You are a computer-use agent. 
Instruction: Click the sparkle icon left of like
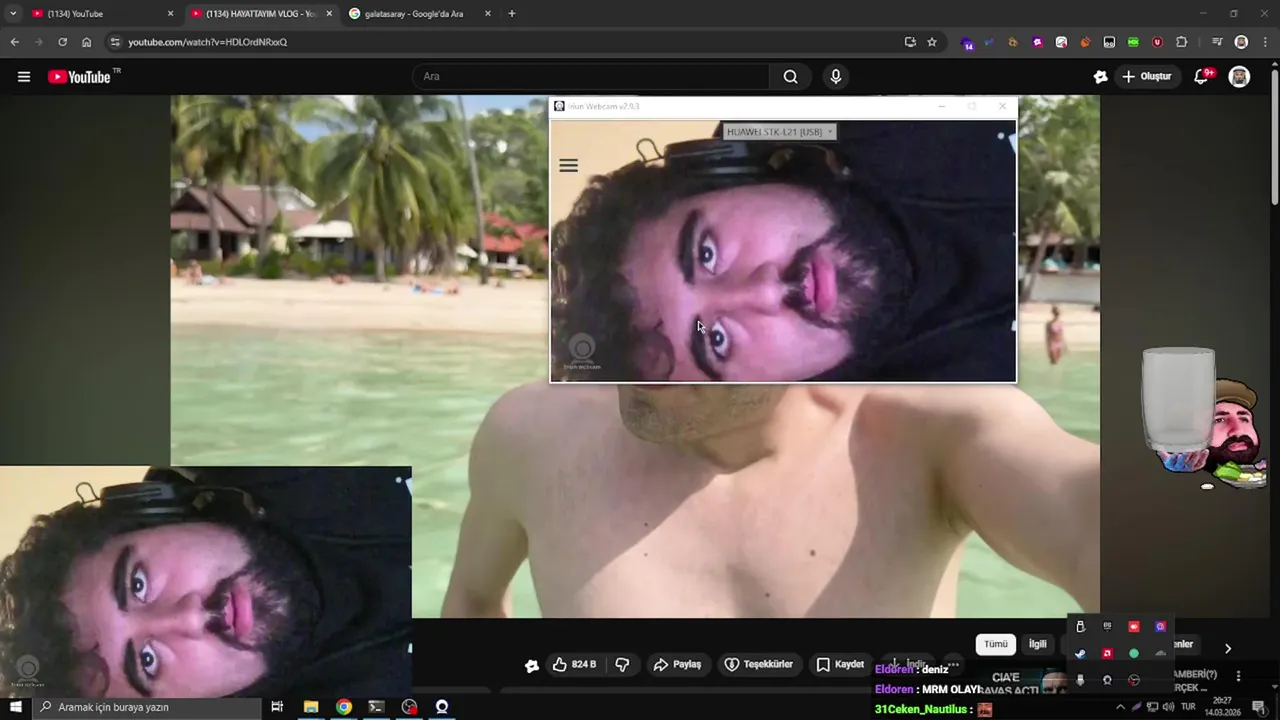tap(532, 665)
